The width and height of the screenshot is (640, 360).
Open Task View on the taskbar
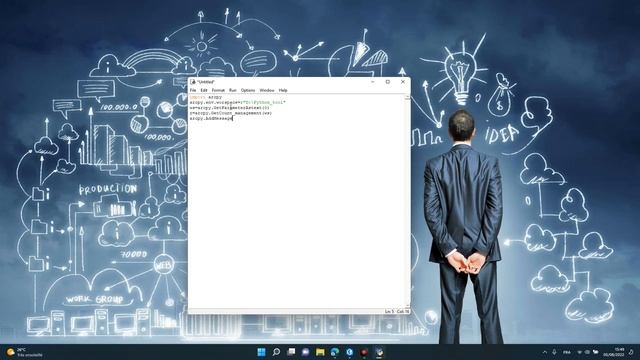point(291,352)
